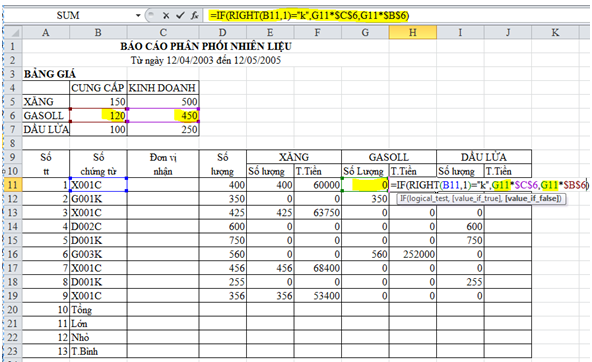Click the cell with value 250 in row 7
592x362 pixels.
coord(163,129)
